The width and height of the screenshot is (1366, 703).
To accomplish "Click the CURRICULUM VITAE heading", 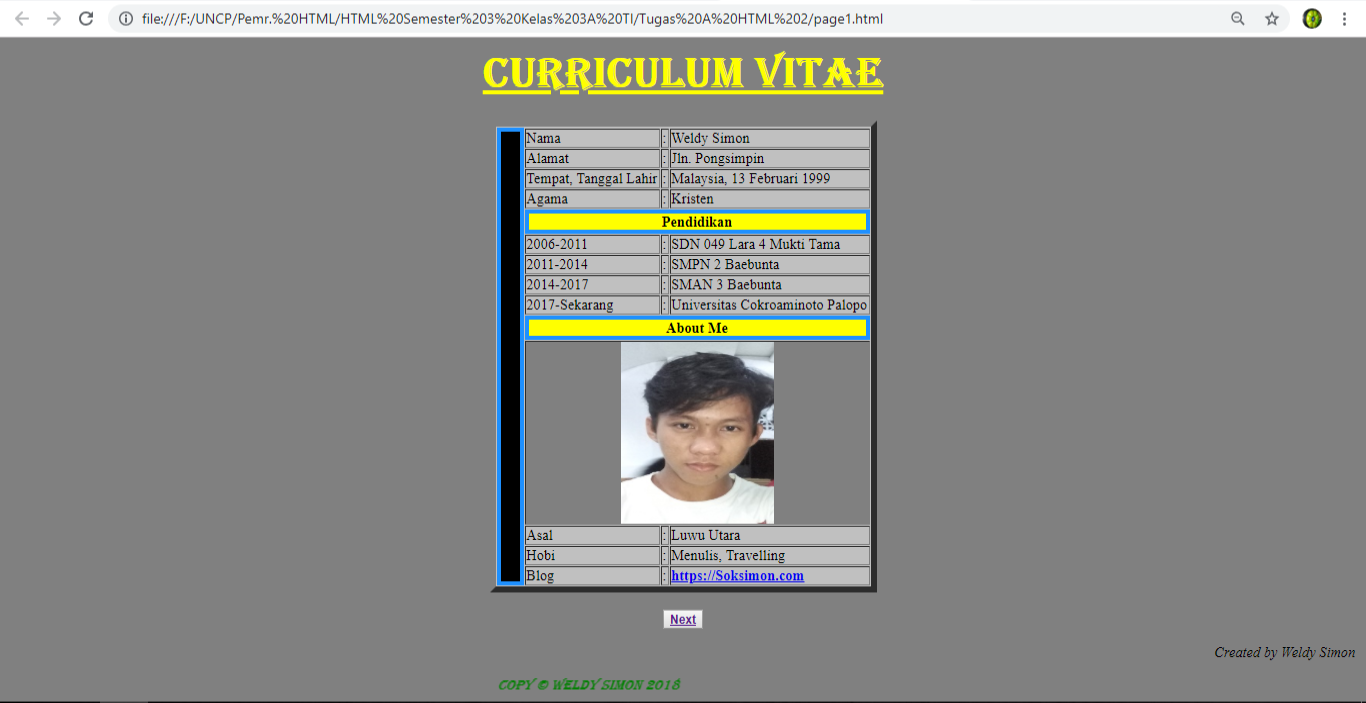I will 683,74.
